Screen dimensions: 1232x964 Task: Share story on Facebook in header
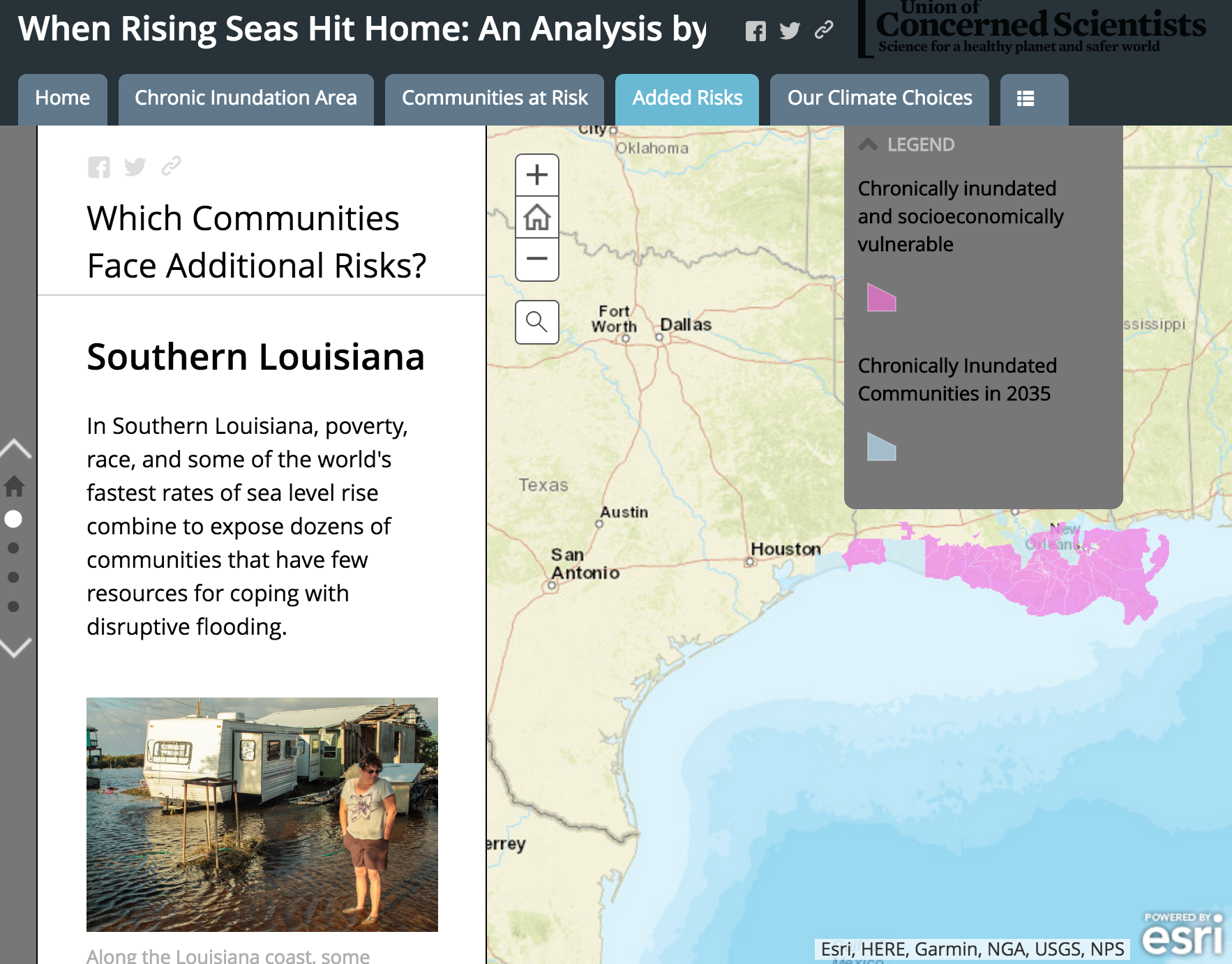[x=756, y=31]
